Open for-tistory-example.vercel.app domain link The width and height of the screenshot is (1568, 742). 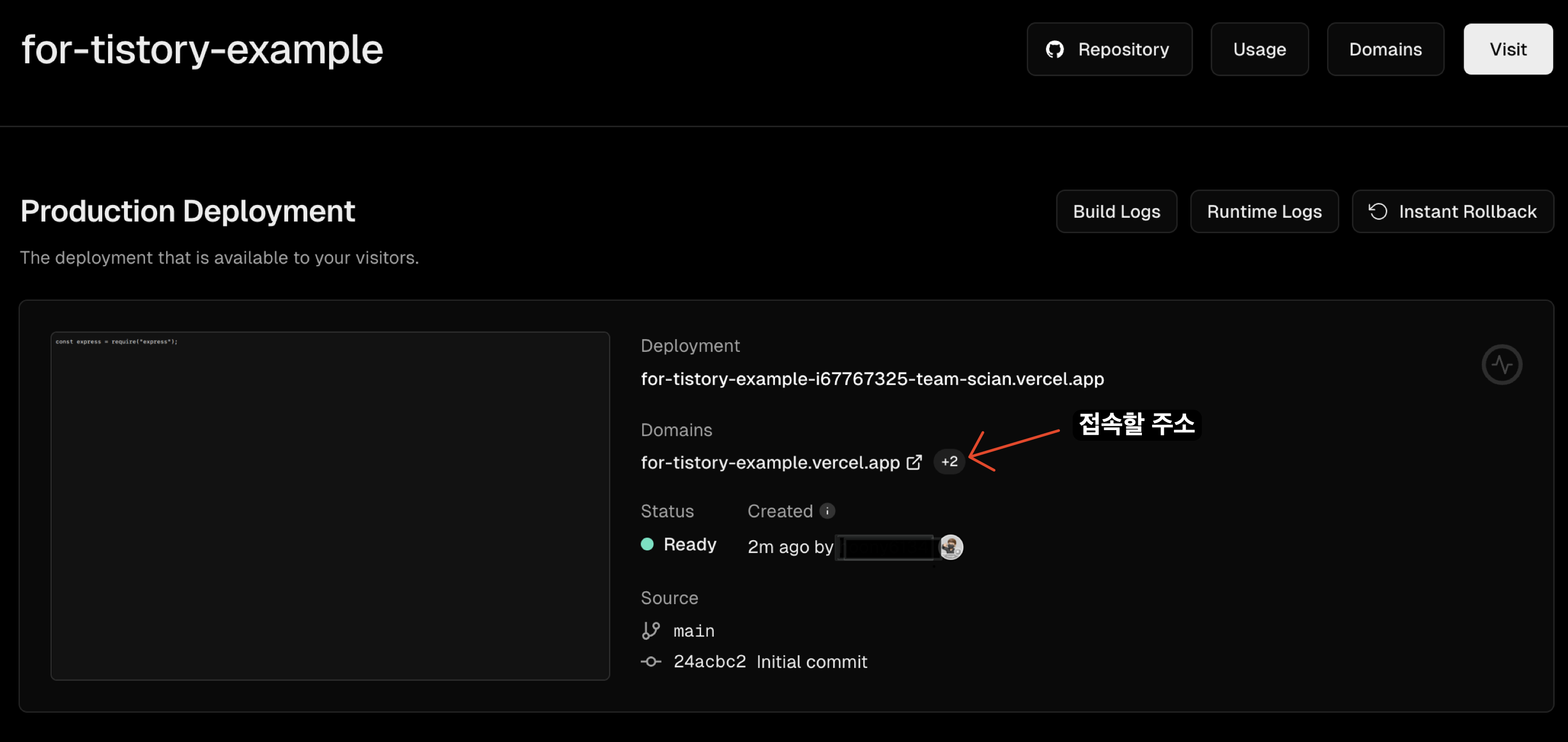(x=770, y=462)
